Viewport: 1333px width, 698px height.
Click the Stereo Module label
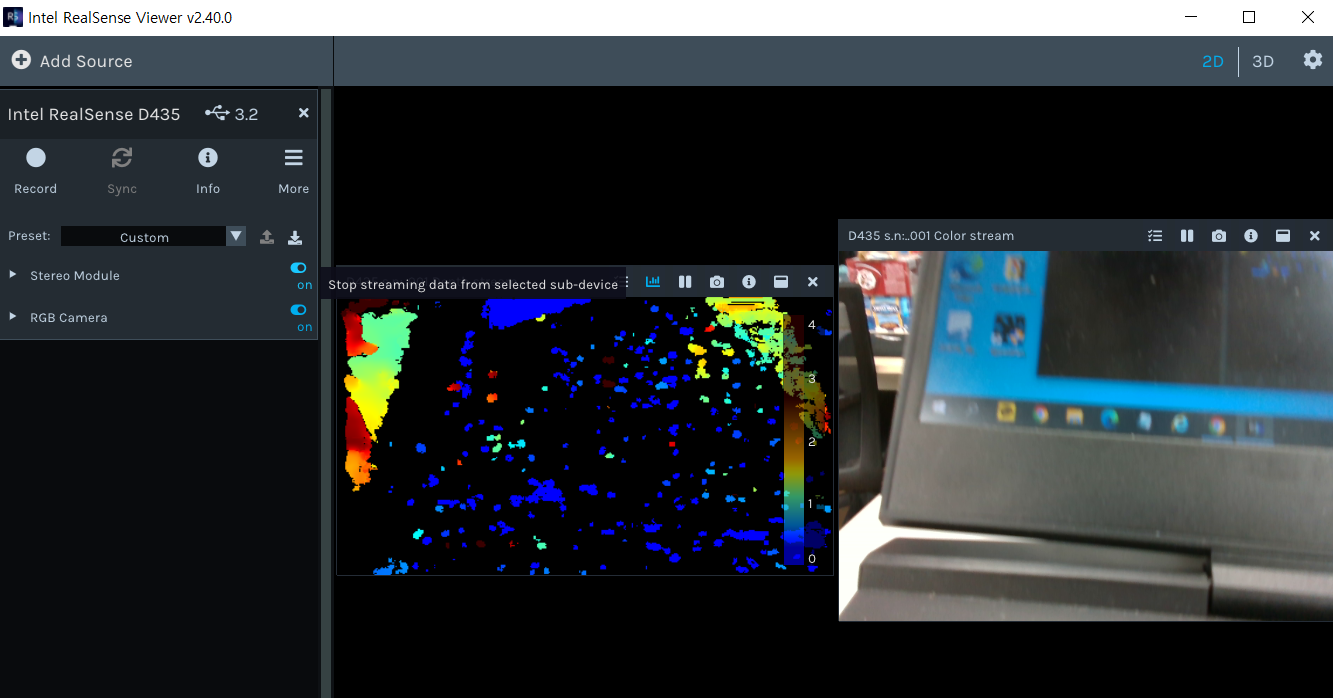[x=75, y=275]
